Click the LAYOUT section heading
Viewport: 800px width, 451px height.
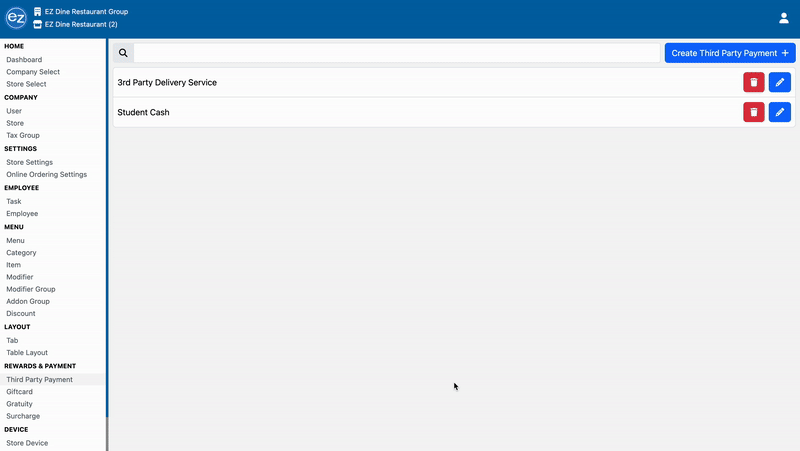coord(17,327)
